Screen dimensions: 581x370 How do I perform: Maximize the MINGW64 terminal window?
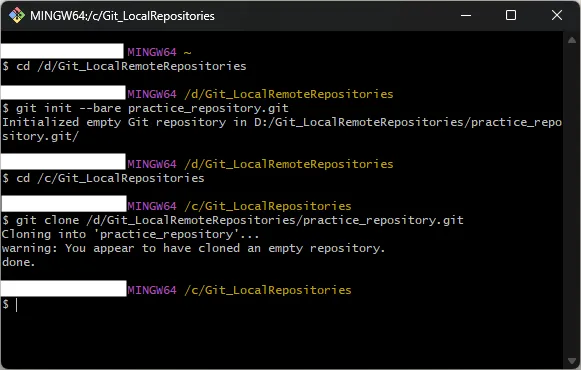click(511, 16)
